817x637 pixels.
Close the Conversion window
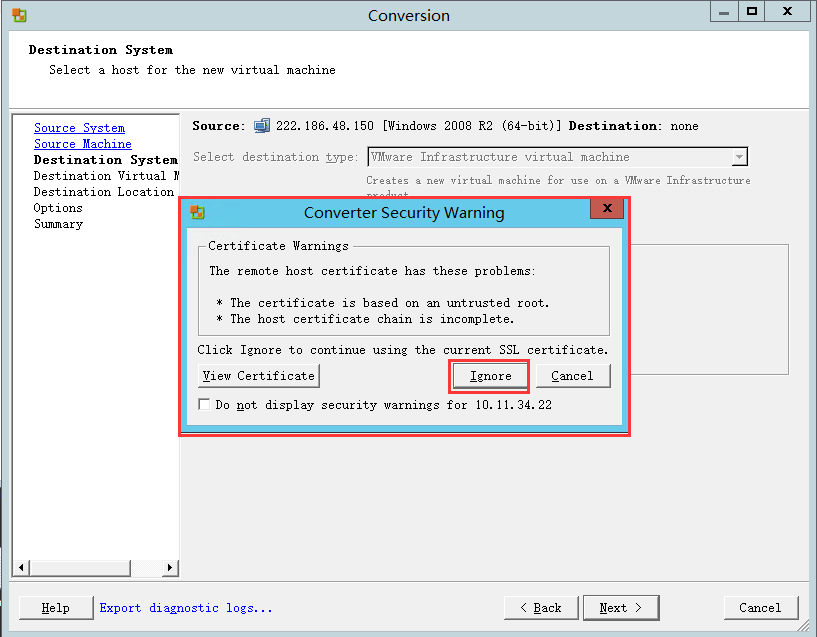[787, 11]
